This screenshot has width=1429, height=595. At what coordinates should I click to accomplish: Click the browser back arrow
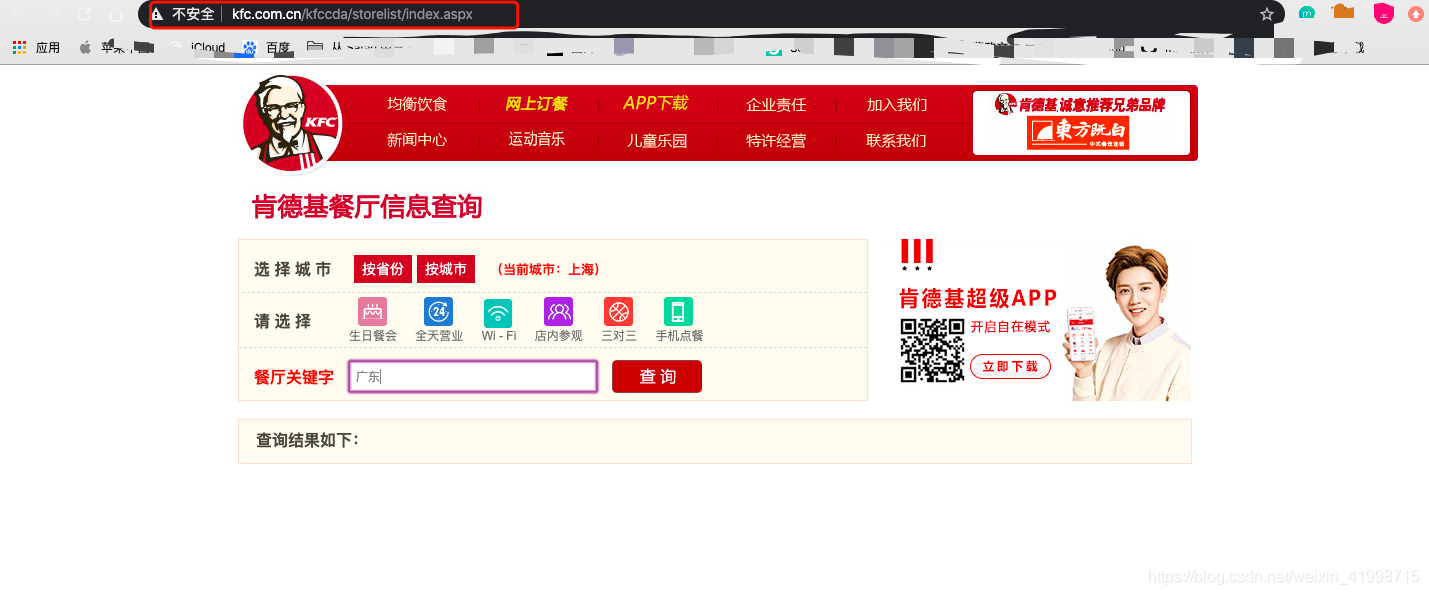(x=19, y=14)
